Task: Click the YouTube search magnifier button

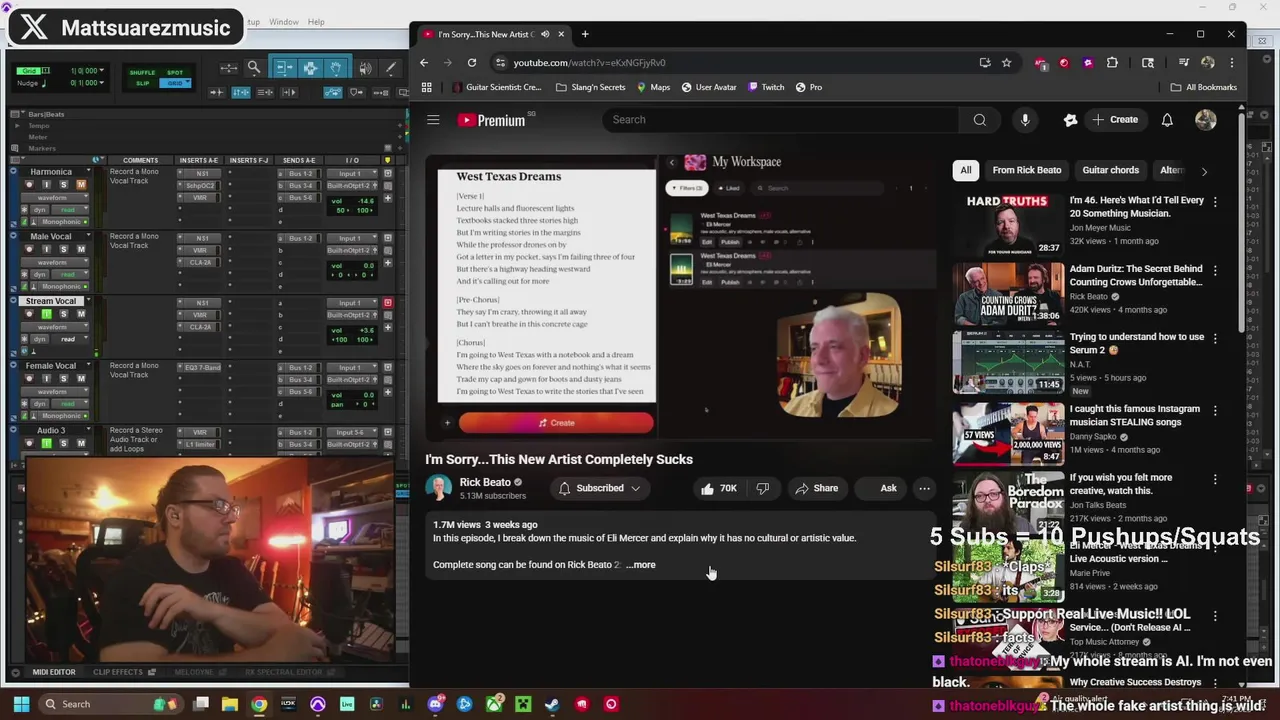Action: [979, 120]
